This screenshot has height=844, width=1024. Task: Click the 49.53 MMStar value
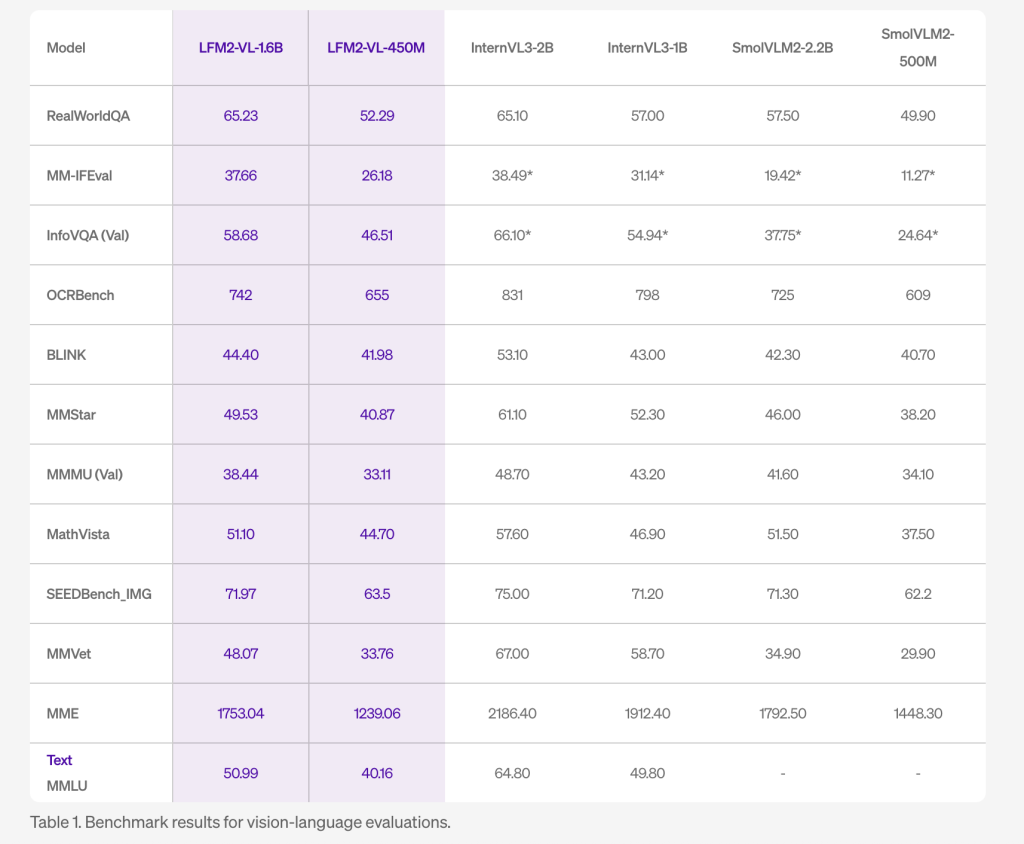coord(240,415)
